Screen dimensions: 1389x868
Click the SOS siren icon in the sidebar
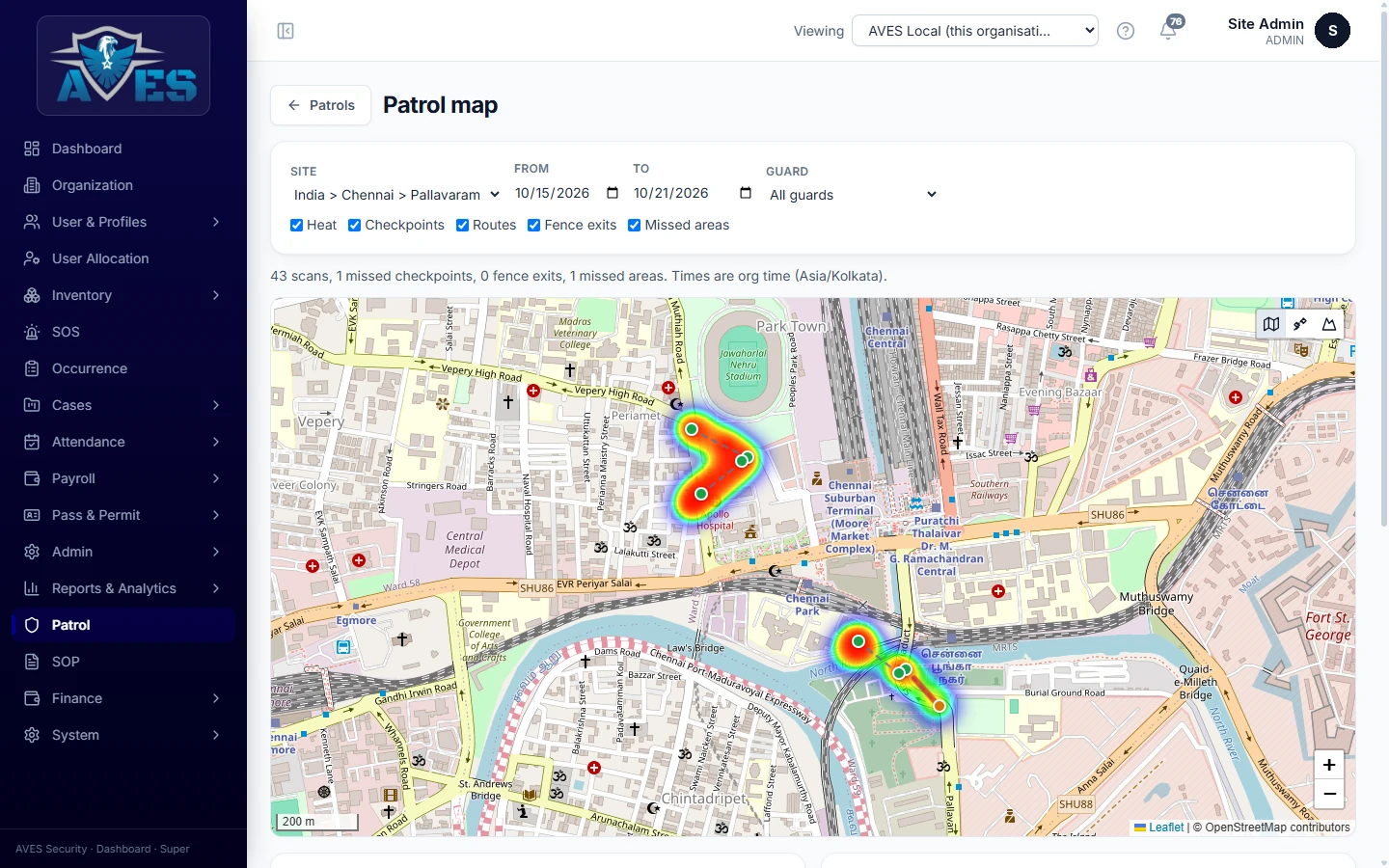(32, 332)
